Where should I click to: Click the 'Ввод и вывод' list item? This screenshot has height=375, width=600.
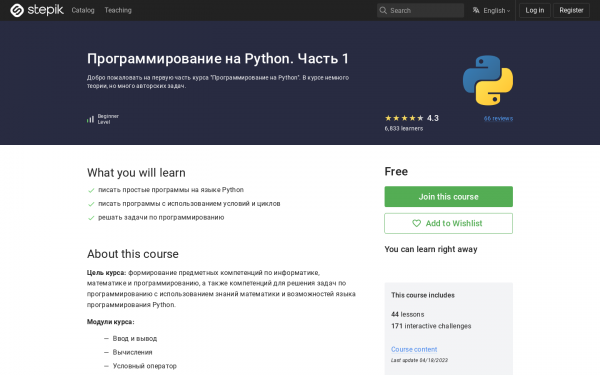tap(135, 339)
